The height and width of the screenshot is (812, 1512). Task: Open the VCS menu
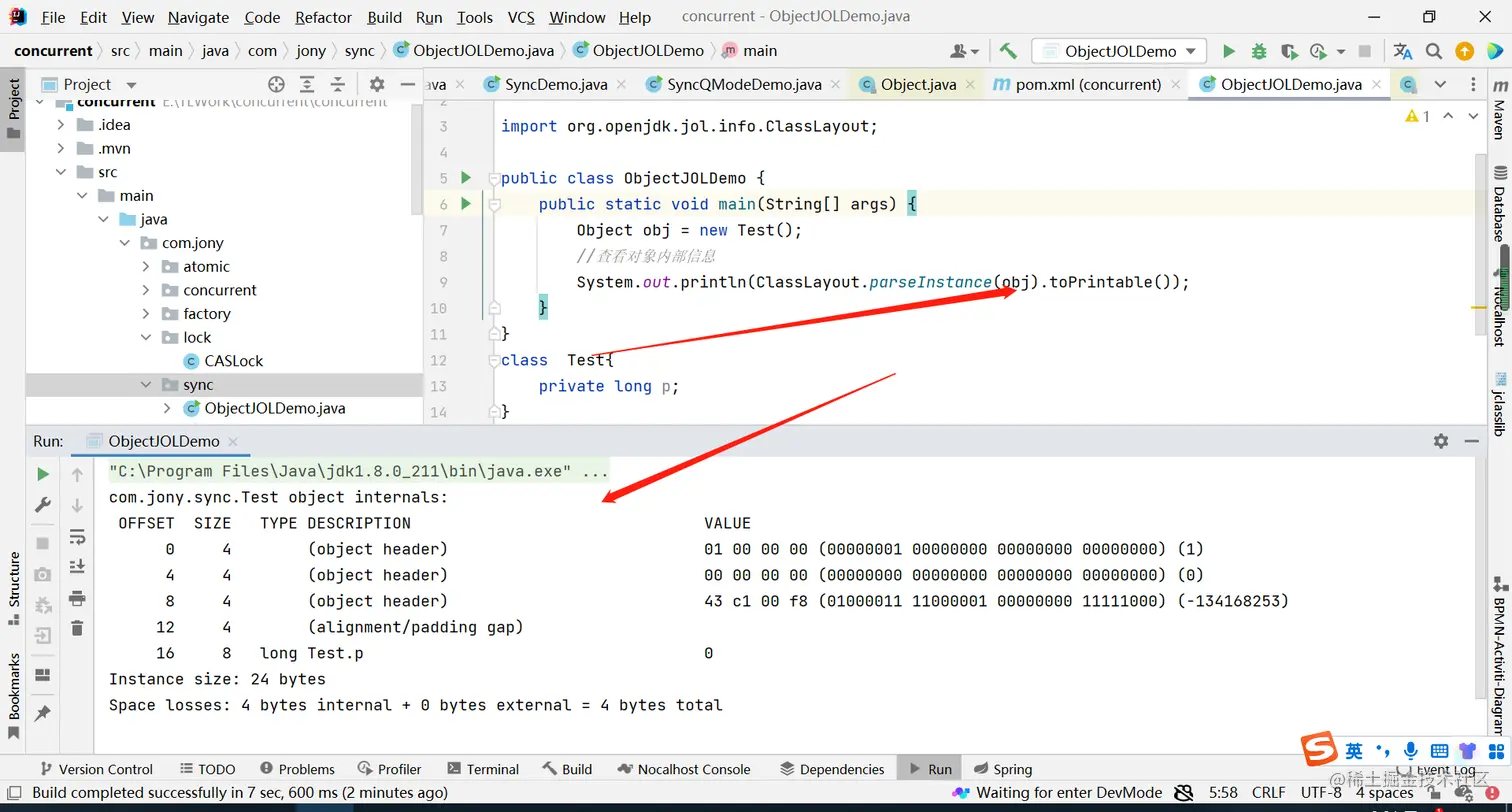click(x=521, y=17)
